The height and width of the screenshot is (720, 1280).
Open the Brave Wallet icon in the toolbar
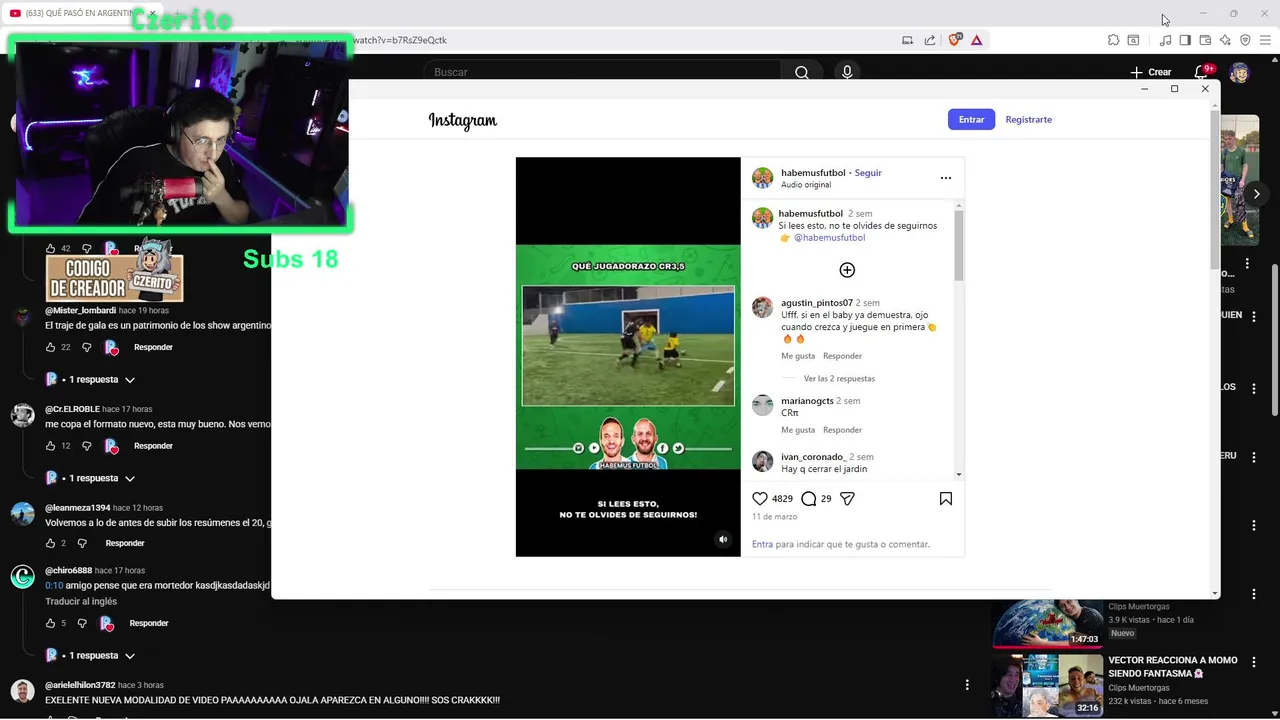(1205, 40)
